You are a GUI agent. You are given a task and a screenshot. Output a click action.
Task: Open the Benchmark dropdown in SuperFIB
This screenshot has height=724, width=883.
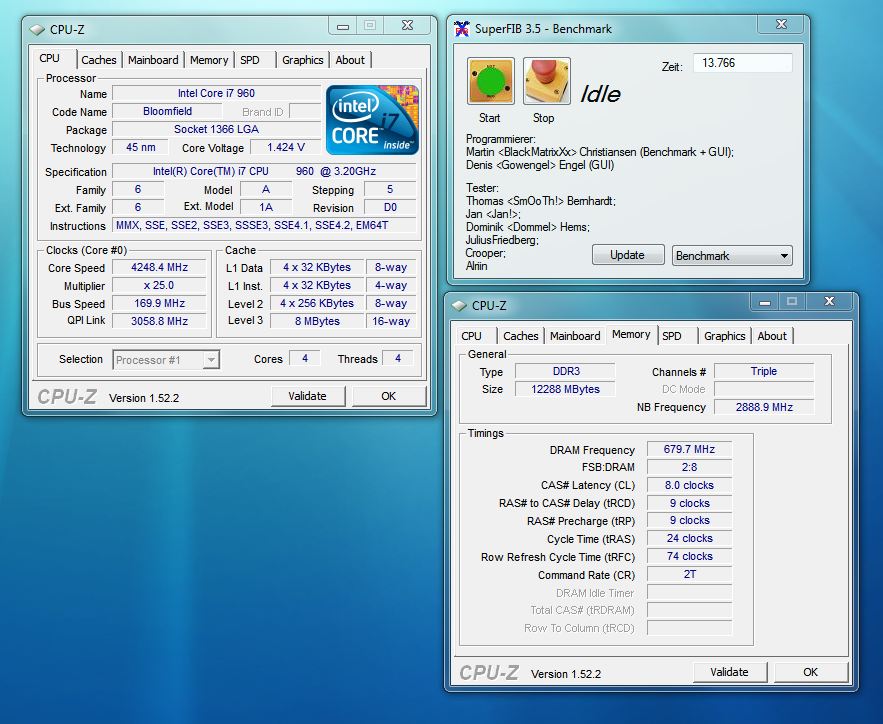732,256
